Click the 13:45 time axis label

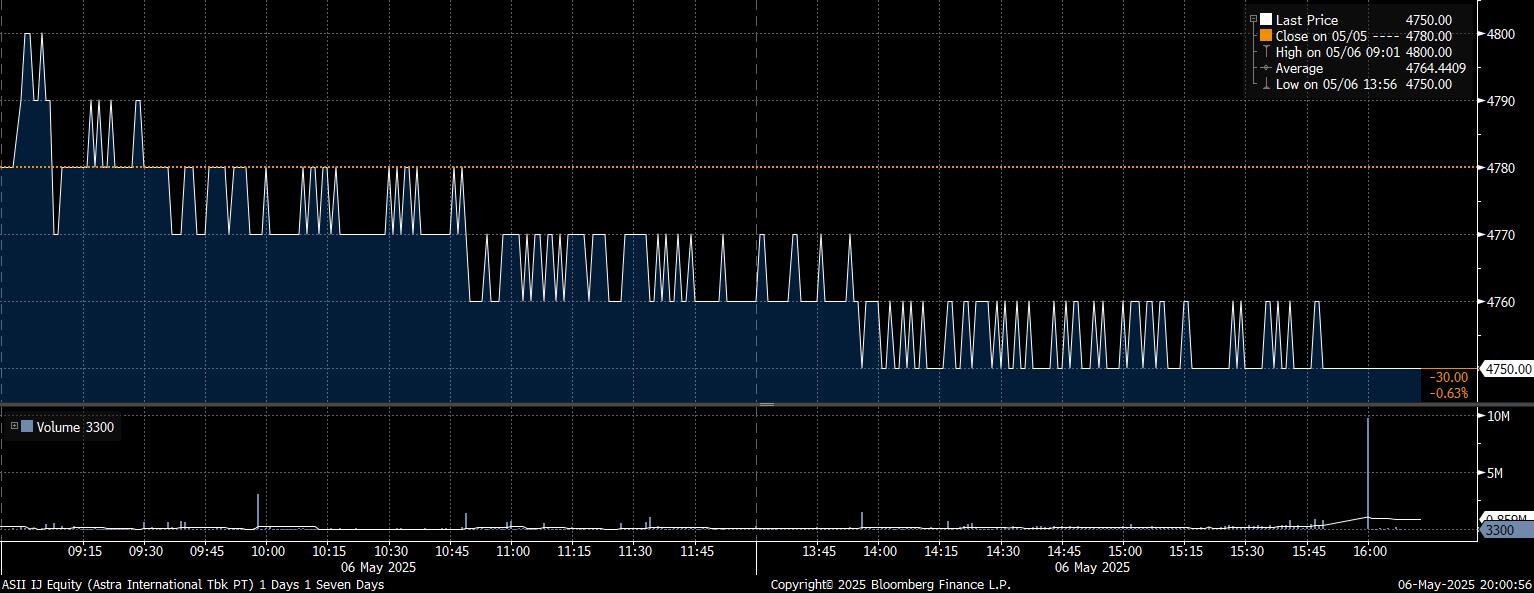(819, 551)
